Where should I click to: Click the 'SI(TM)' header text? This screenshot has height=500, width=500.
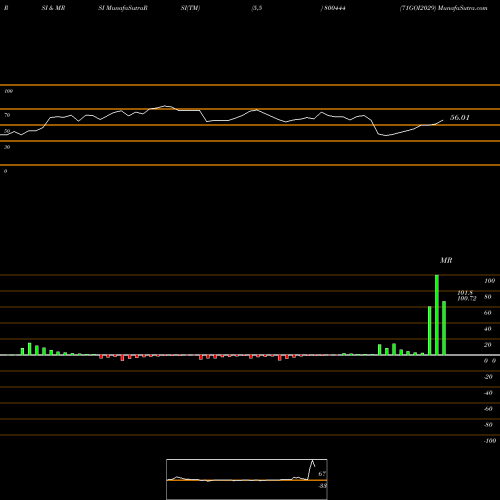[x=190, y=8]
